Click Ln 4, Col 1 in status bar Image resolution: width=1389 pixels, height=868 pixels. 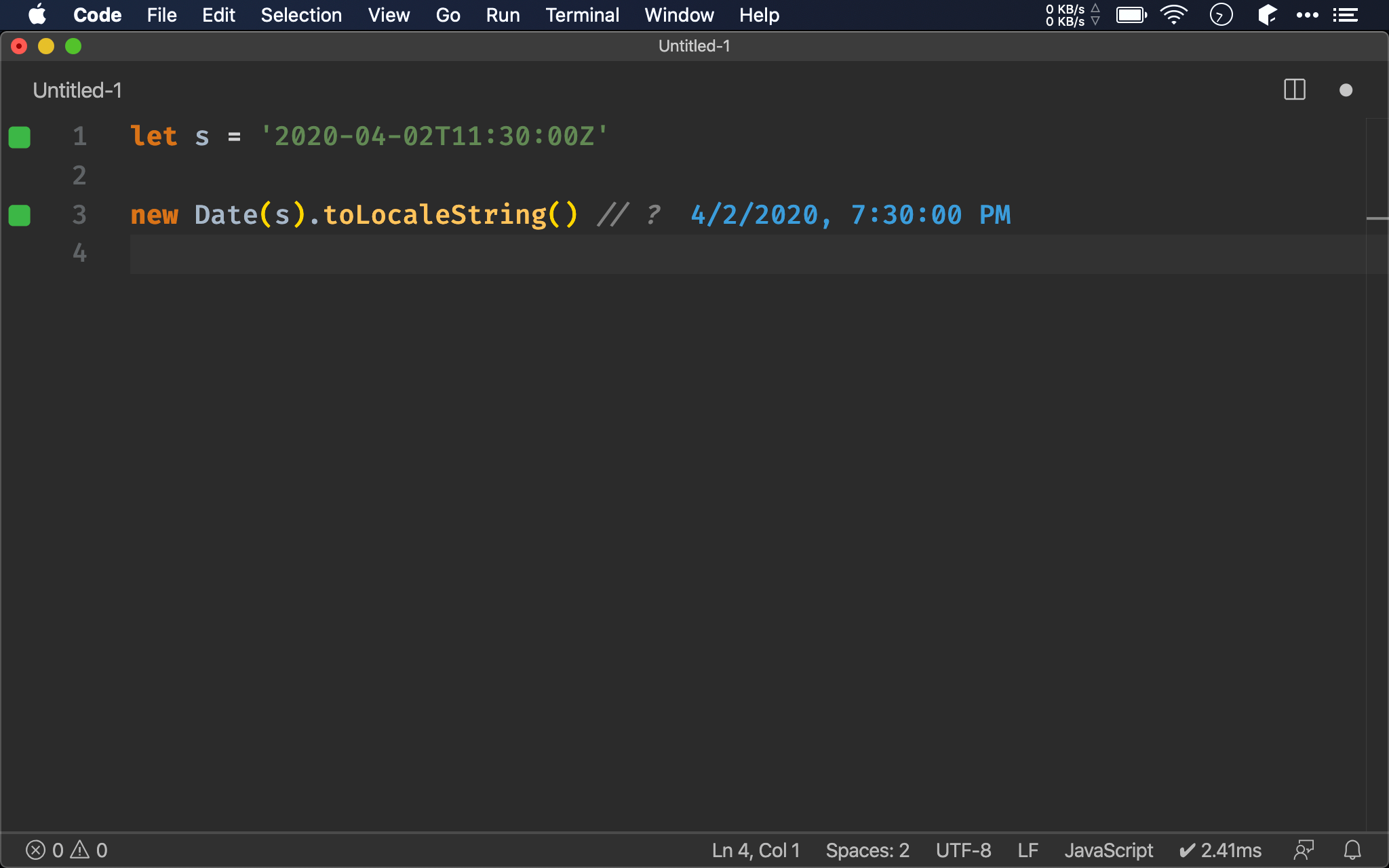point(756,850)
